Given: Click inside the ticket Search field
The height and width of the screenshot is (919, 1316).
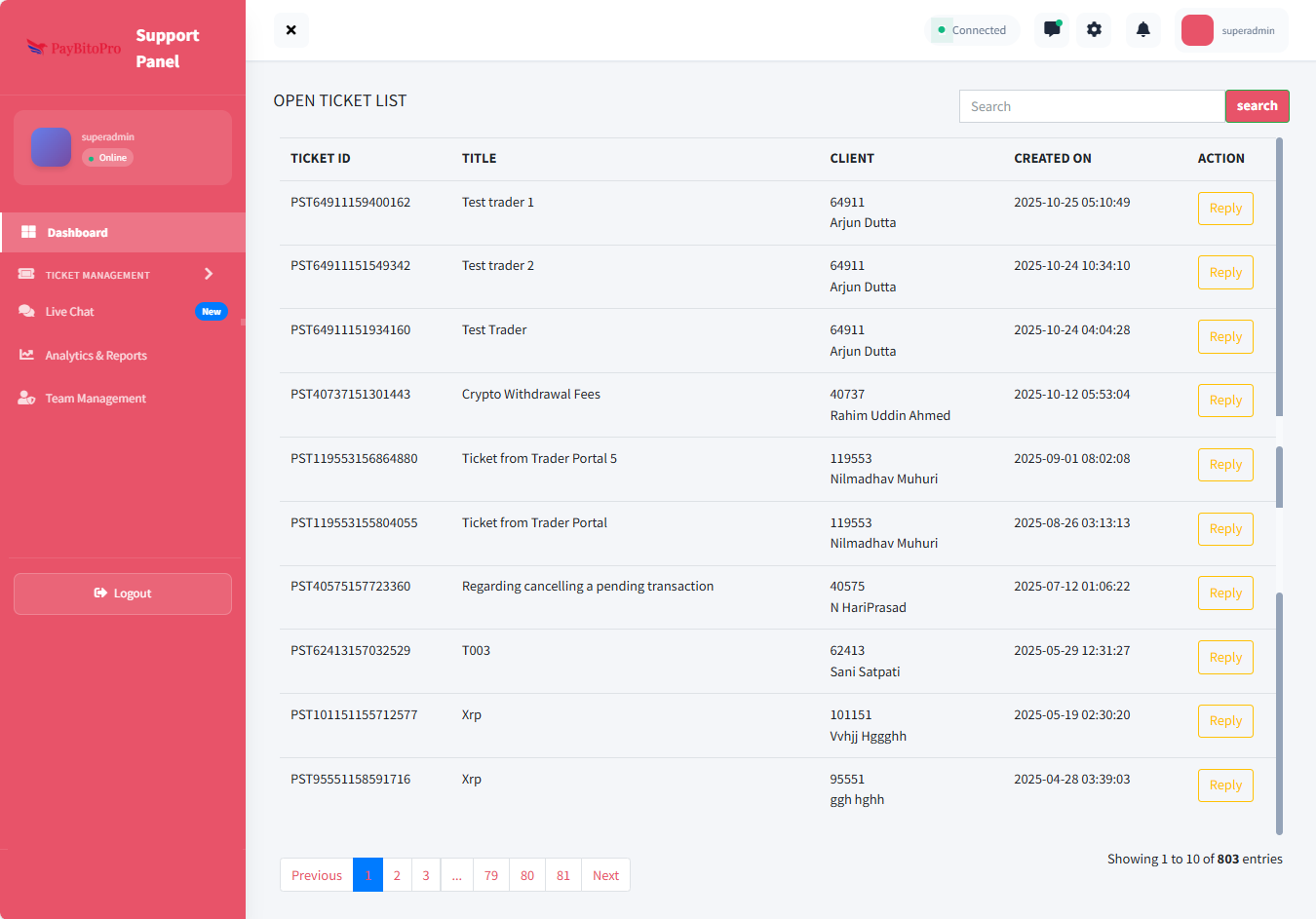Looking at the screenshot, I should 1091,106.
